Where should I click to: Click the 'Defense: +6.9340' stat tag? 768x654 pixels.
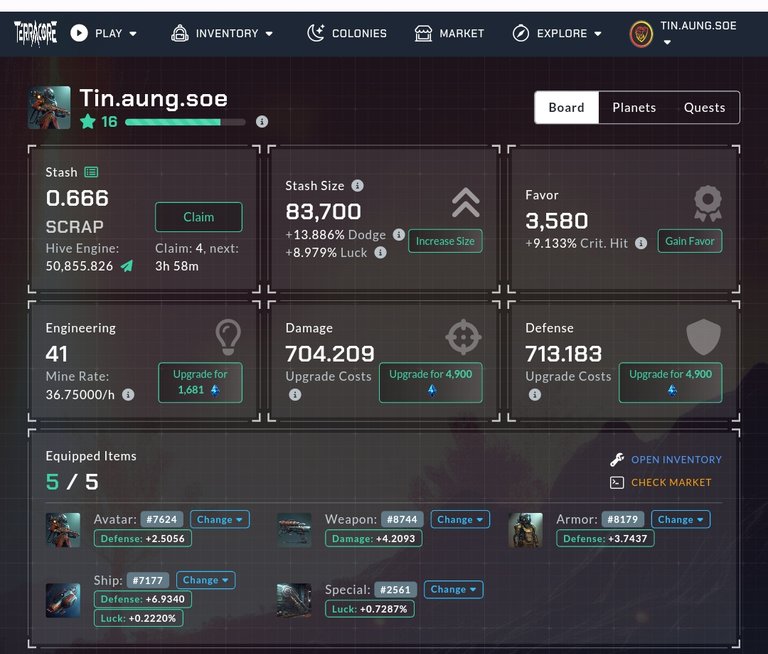tap(143, 599)
